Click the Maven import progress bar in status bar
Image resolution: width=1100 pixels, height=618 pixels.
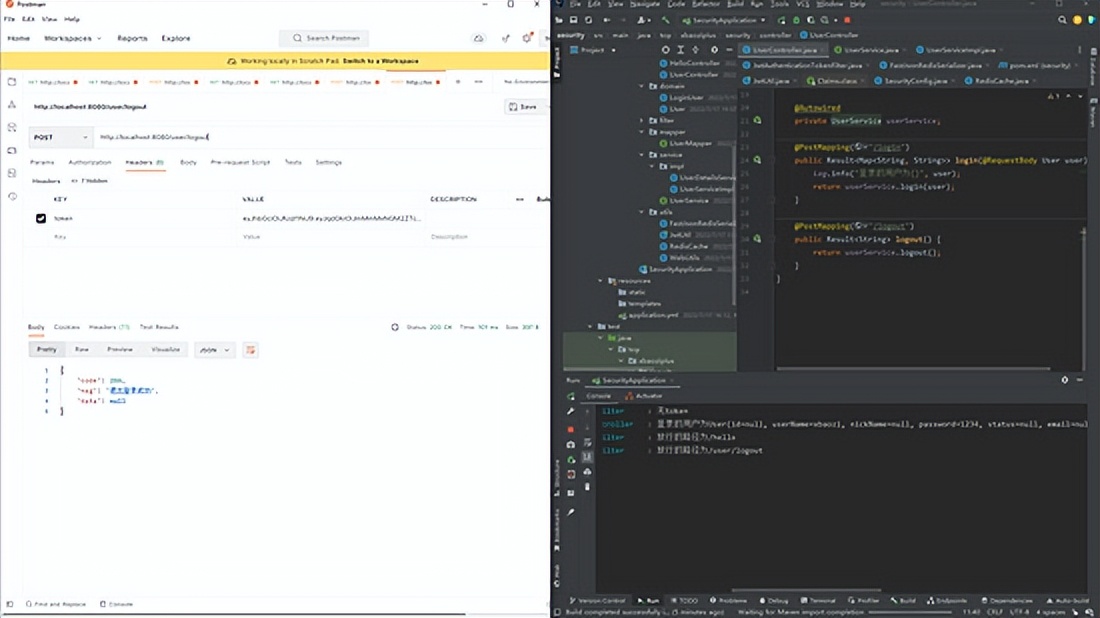pos(910,612)
